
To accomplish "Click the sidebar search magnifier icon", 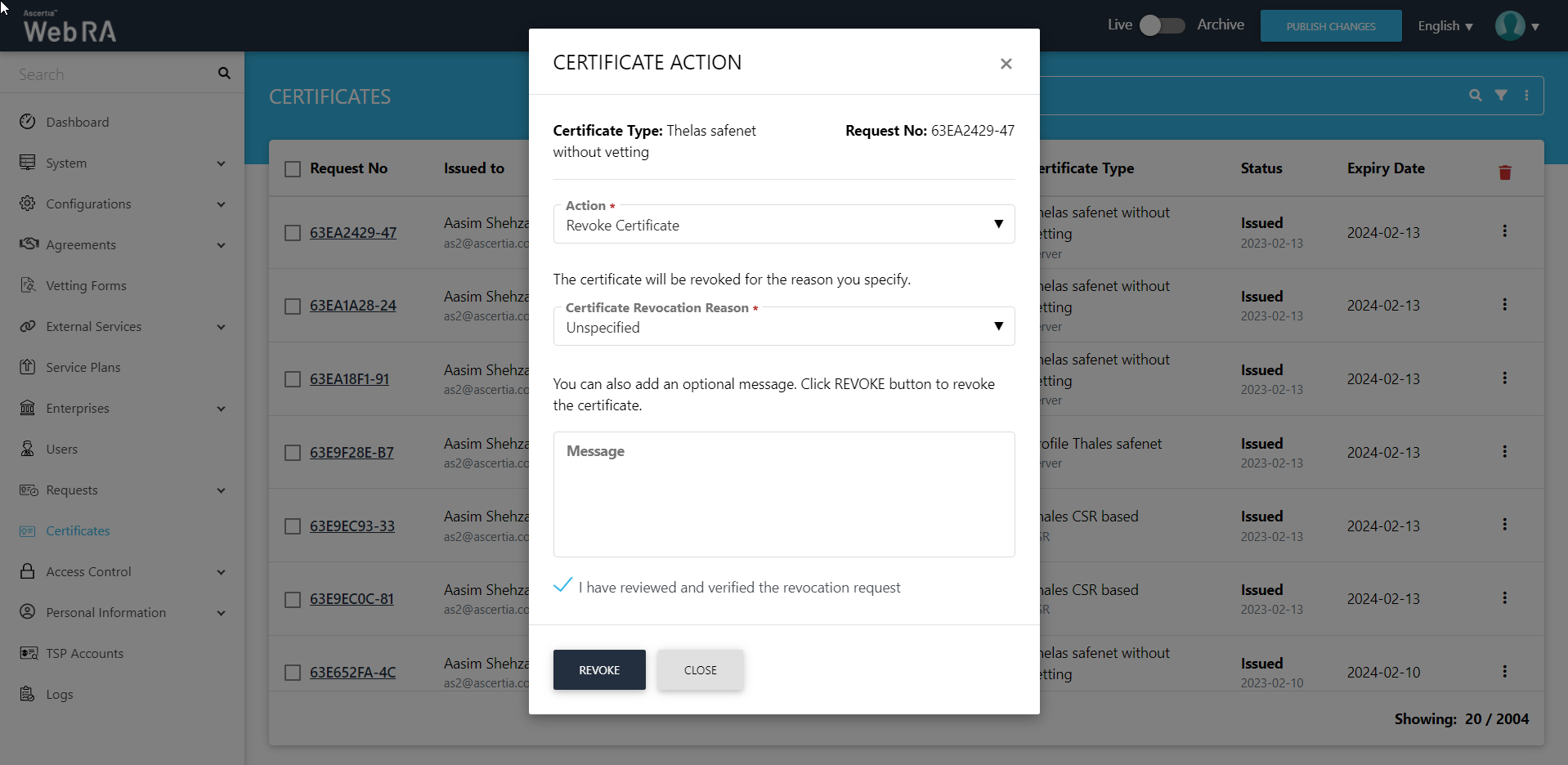I will 224,74.
